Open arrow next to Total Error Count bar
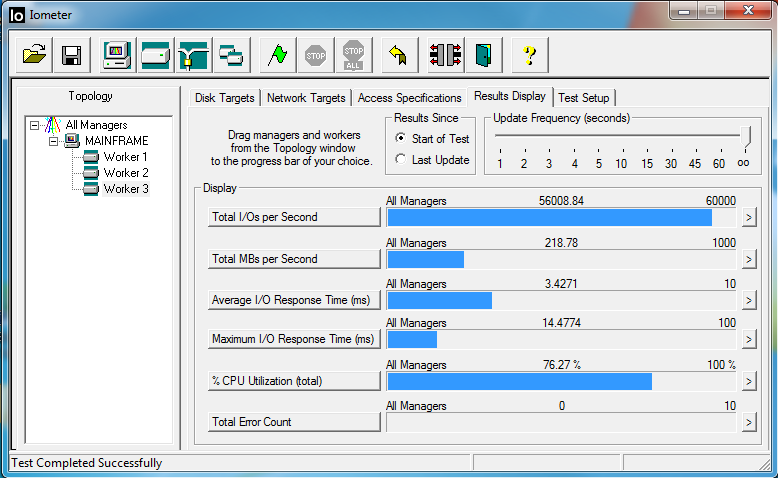The image size is (778, 478). point(749,422)
